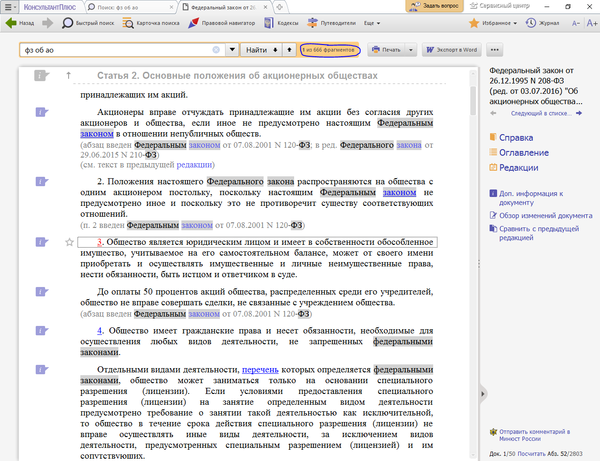This screenshot has width=600, height=461.
Task: Open the перечень hyperlink
Action: (260, 370)
